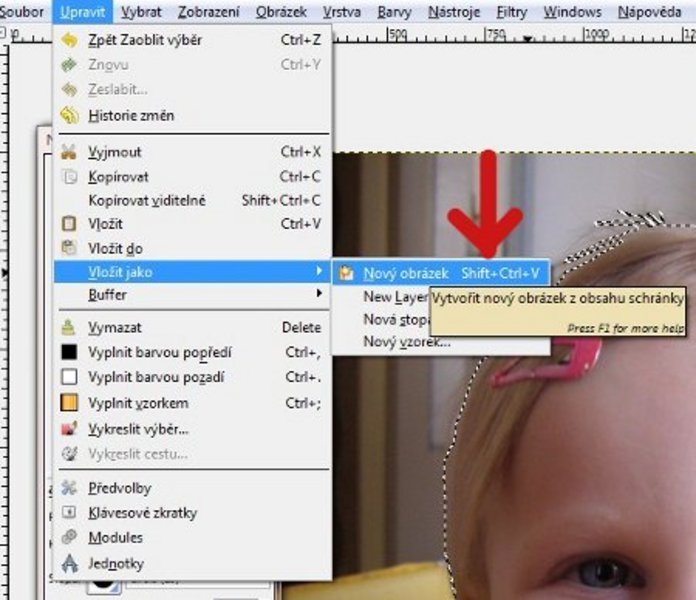696x600 pixels.
Task: Click black foreground swatch beside Vyplnit barvou popředí
Action: 69,352
